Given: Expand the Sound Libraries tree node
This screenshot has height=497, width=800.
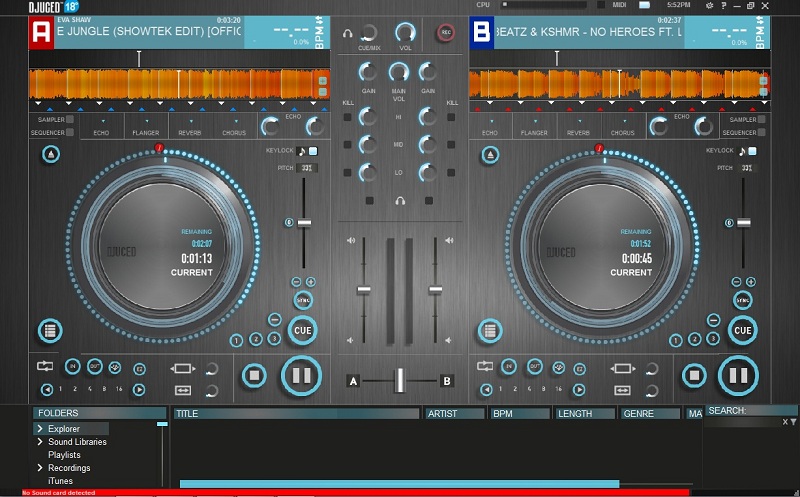Looking at the screenshot, I should click(40, 442).
